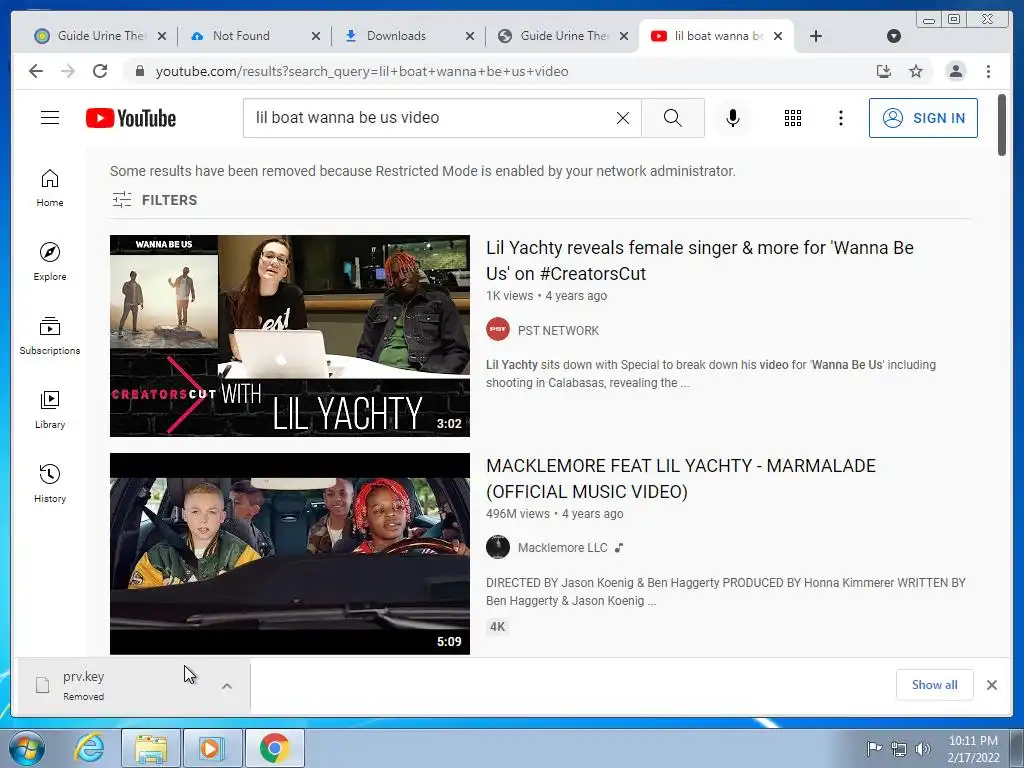Close the Not Found tab
Viewport: 1024px width, 768px height.
316,36
